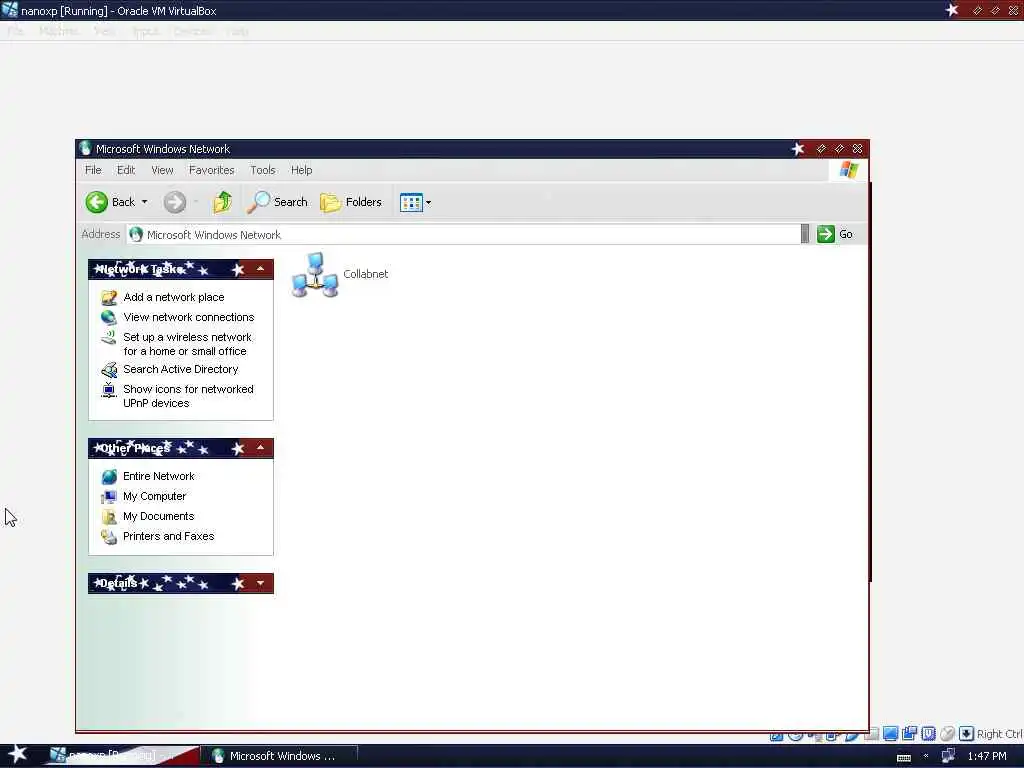Click Search Active Directory link

[x=180, y=369]
